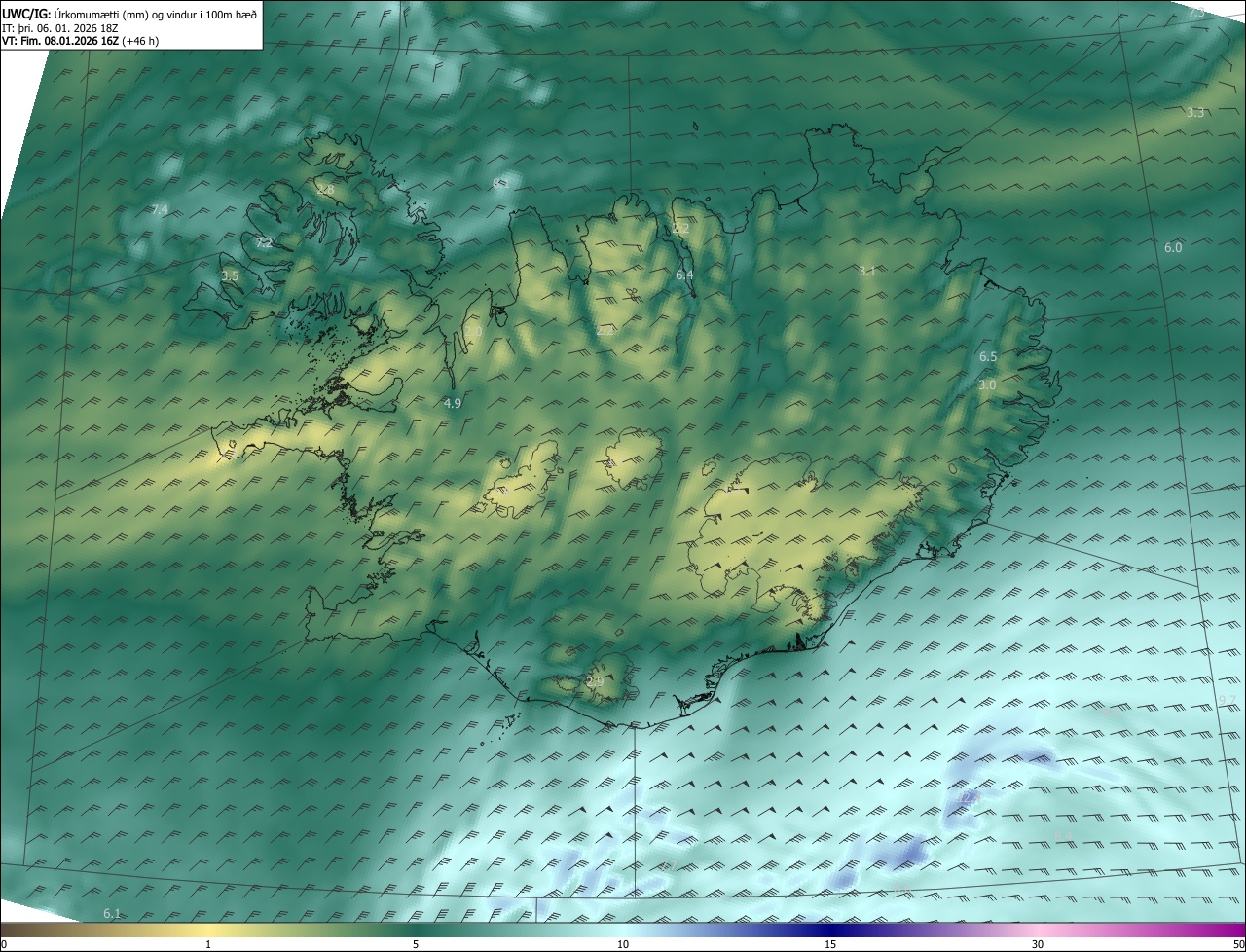Click the 5 tick on the colorbar
This screenshot has width=1246, height=952.
click(x=416, y=944)
